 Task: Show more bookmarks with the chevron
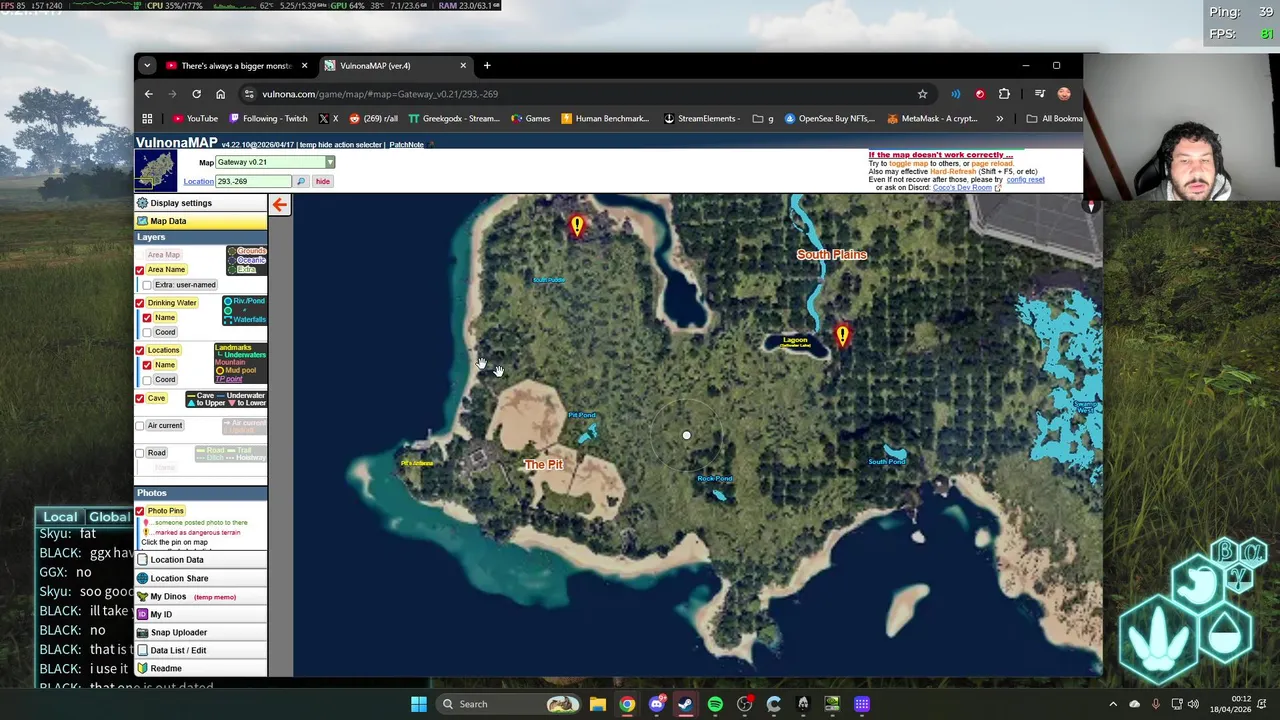pos(999,119)
